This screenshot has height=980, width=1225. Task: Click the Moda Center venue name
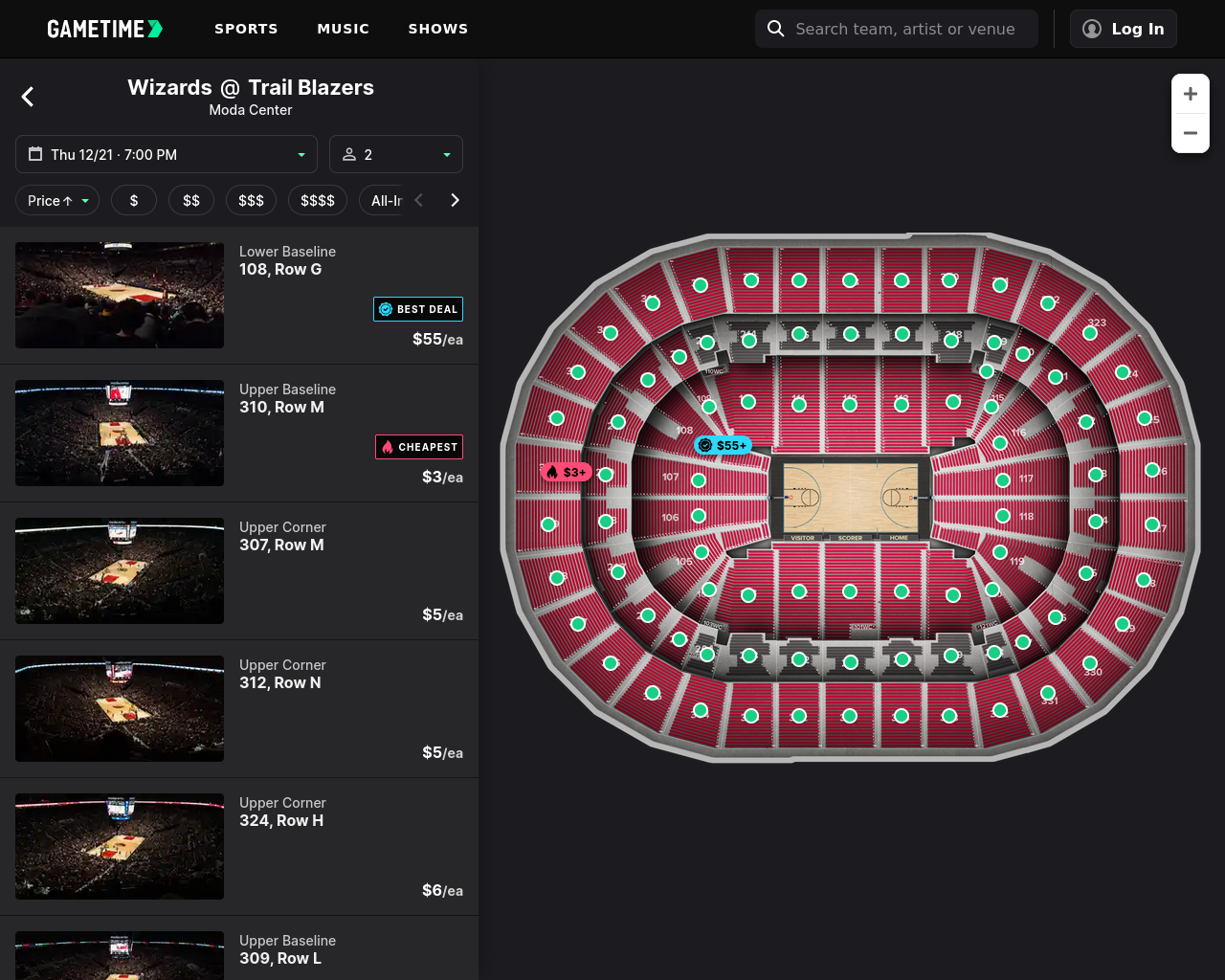251,110
